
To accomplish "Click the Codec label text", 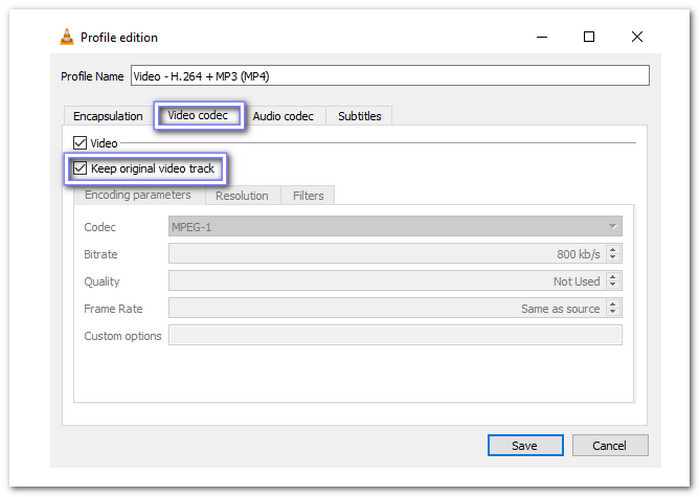I will [100, 227].
